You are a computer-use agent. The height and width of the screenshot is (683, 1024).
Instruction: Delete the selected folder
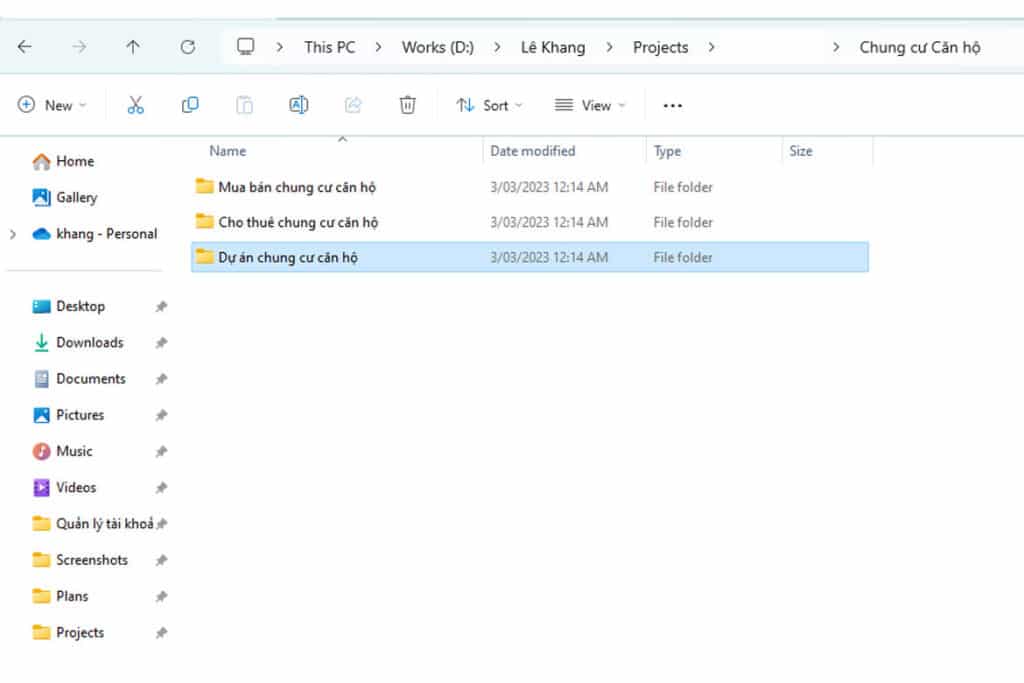click(408, 105)
